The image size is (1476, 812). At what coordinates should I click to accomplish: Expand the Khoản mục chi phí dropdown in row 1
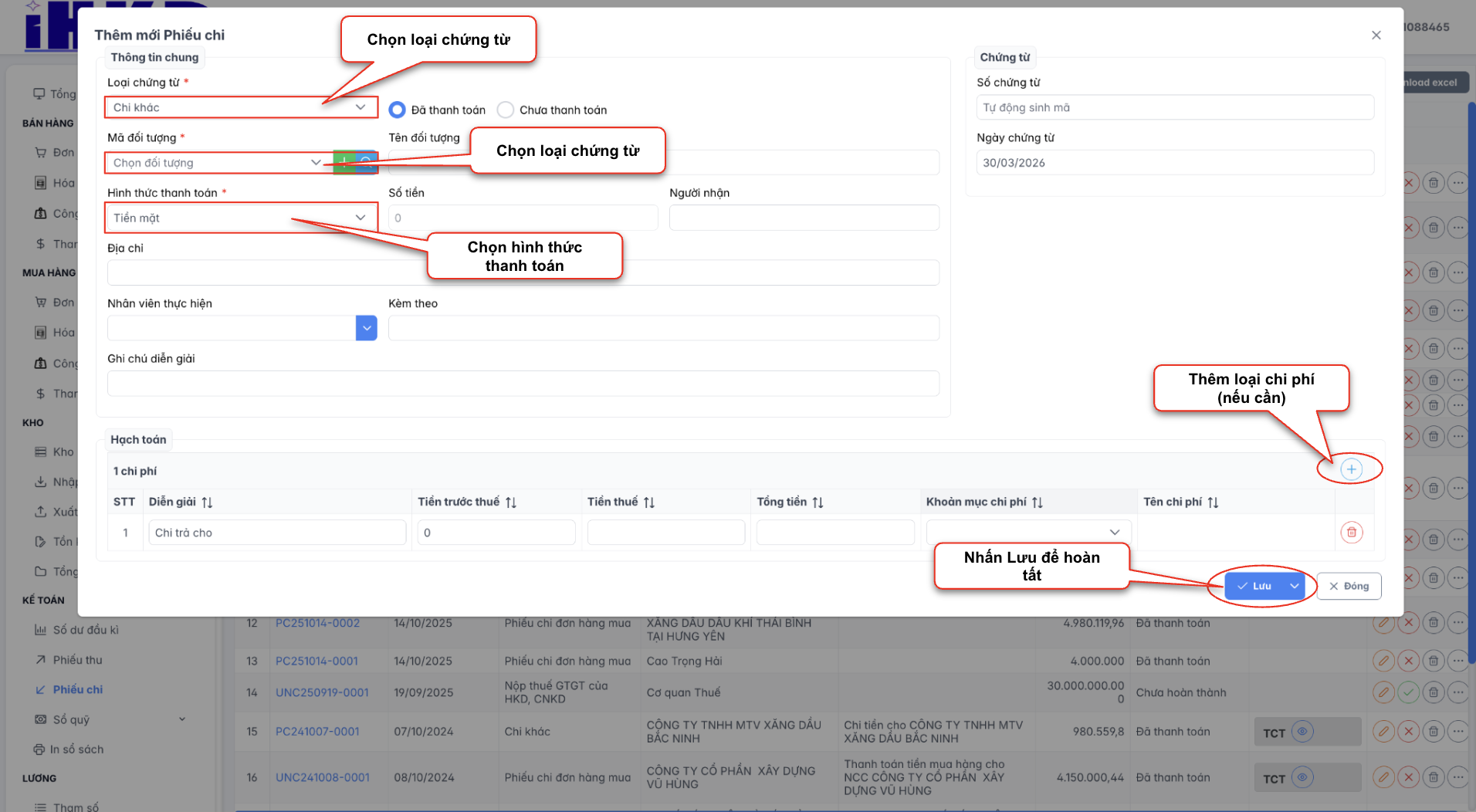(x=1114, y=533)
